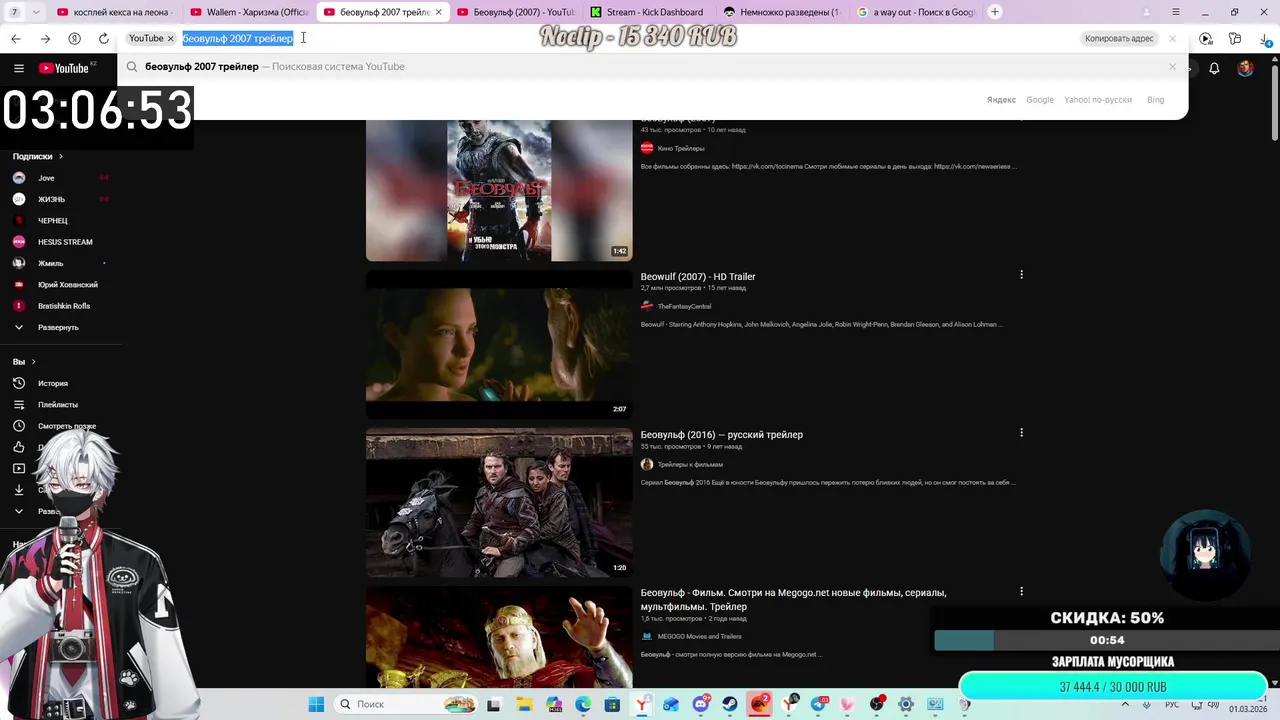The image size is (1280, 720).
Task: Click the Копировать адрес button
Action: tap(1119, 38)
